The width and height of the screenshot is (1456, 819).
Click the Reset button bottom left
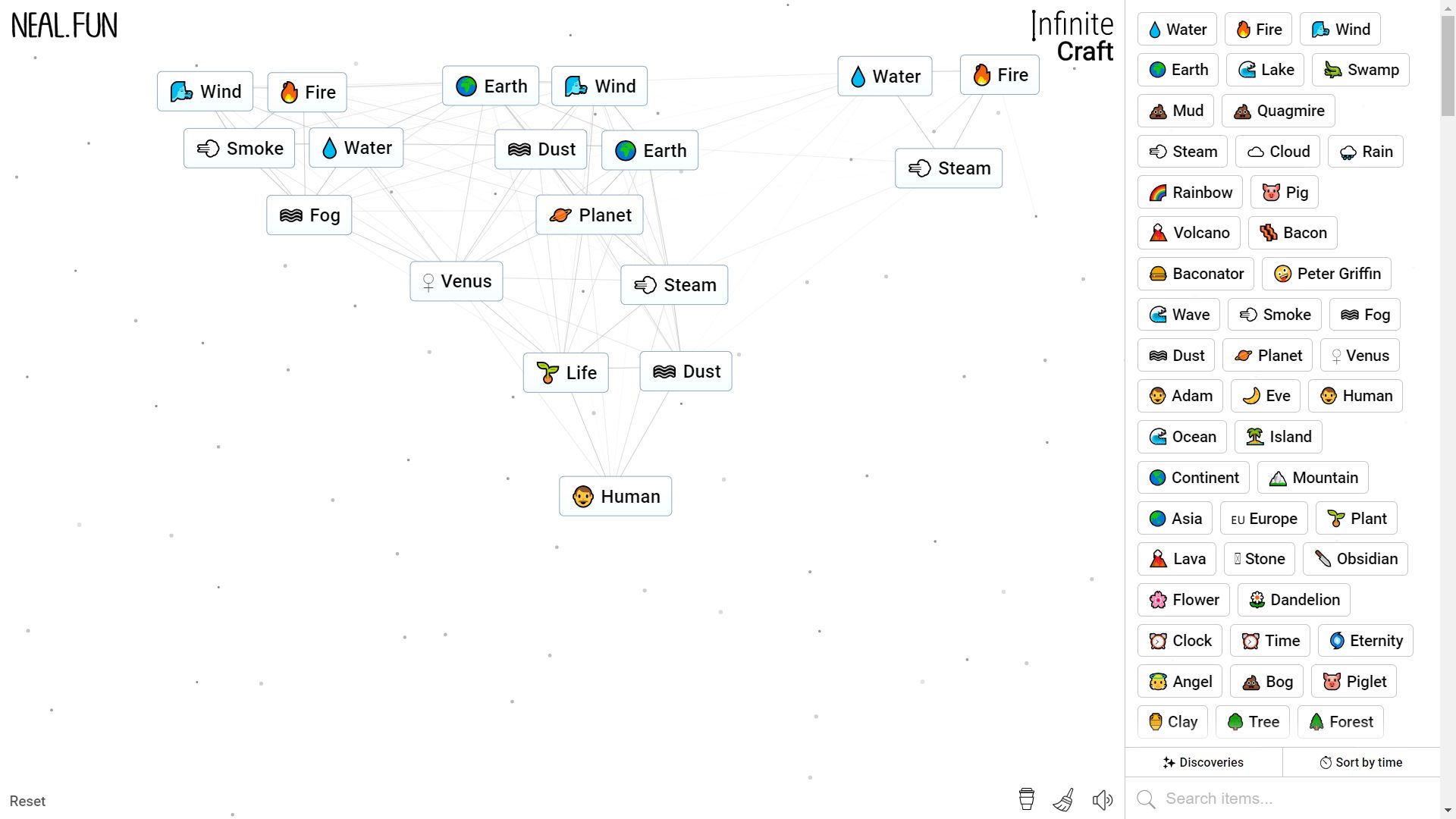click(x=27, y=800)
